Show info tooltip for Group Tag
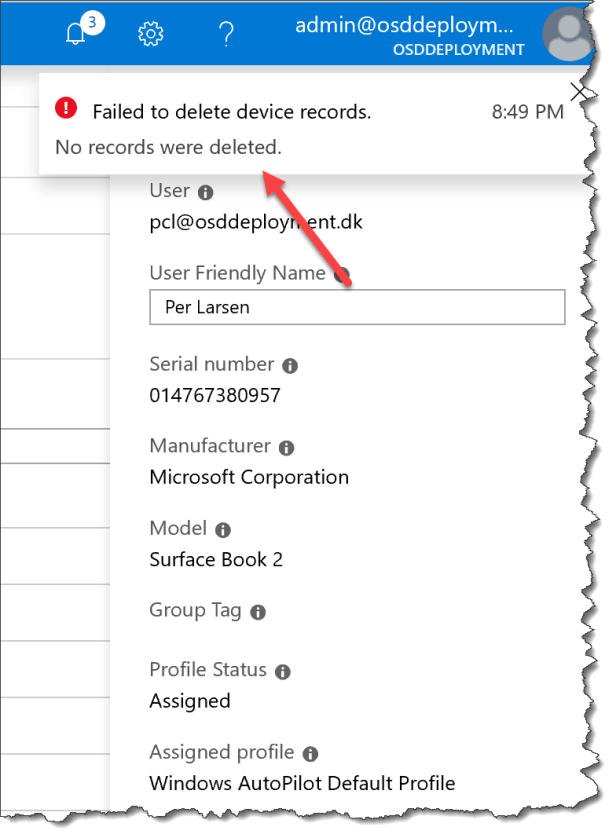This screenshot has height=838, width=616. 257,612
